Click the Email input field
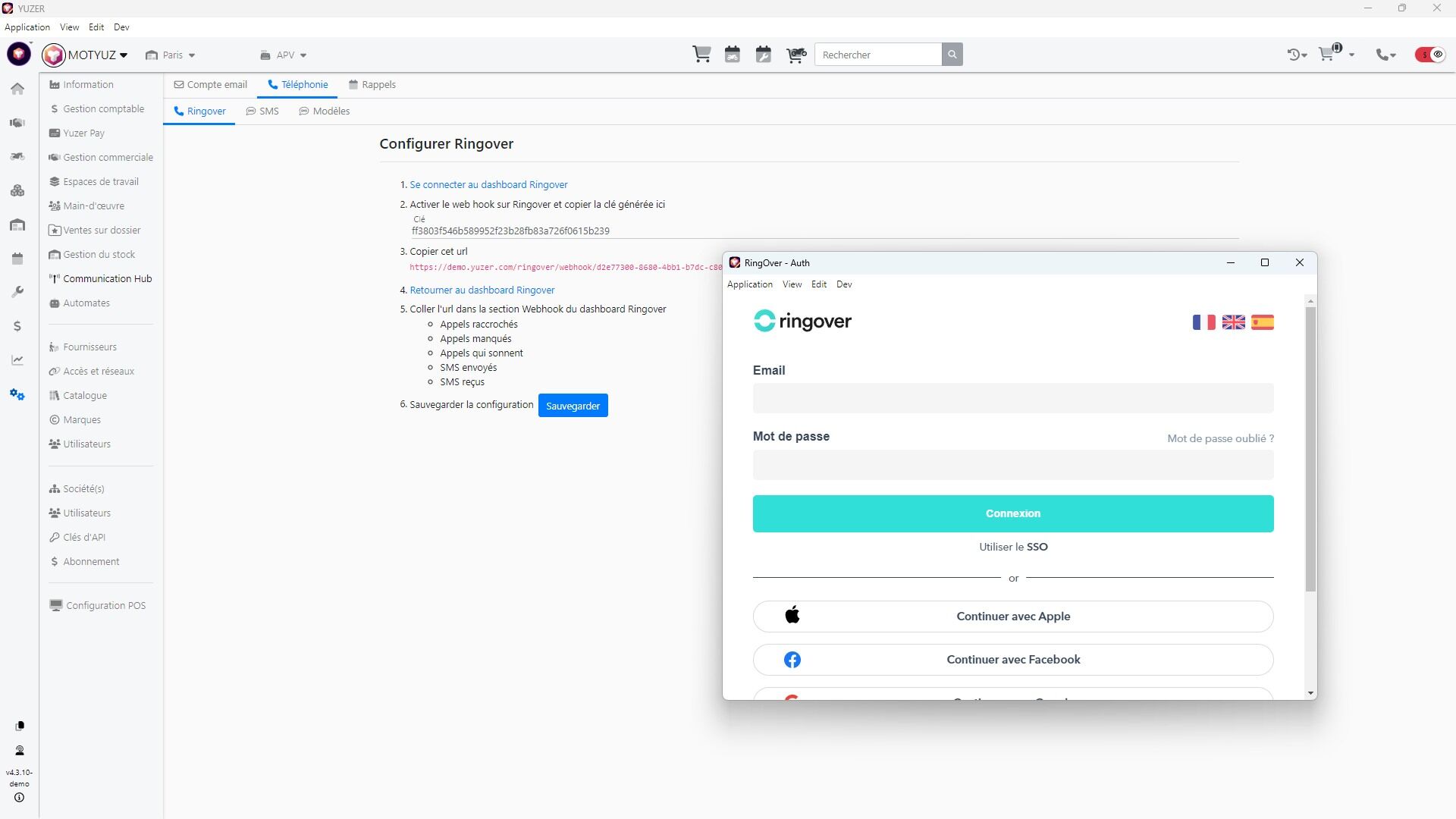 [x=1012, y=398]
